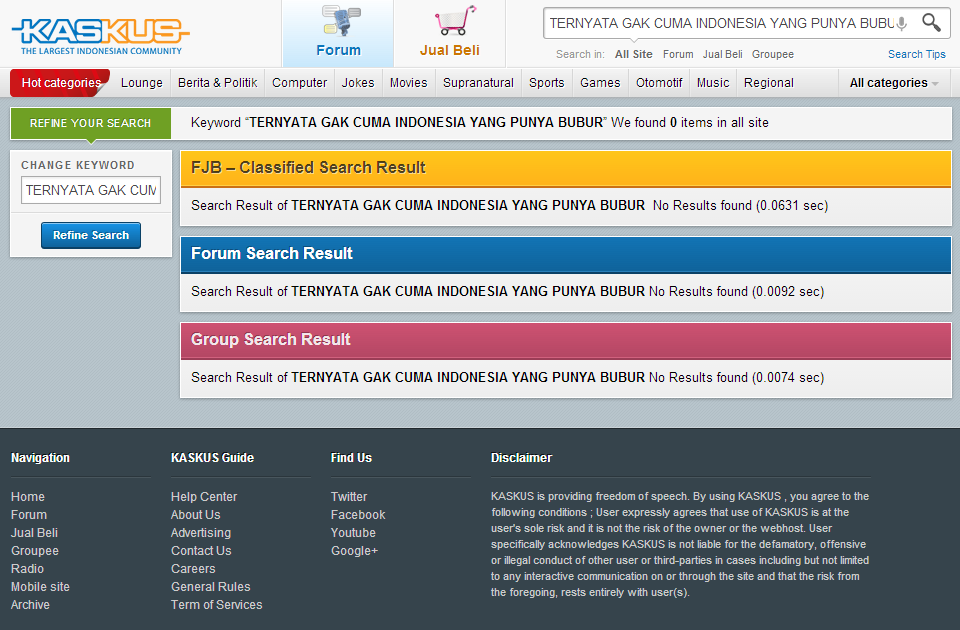Open the Advertising link
The width and height of the screenshot is (960, 630).
[201, 533]
